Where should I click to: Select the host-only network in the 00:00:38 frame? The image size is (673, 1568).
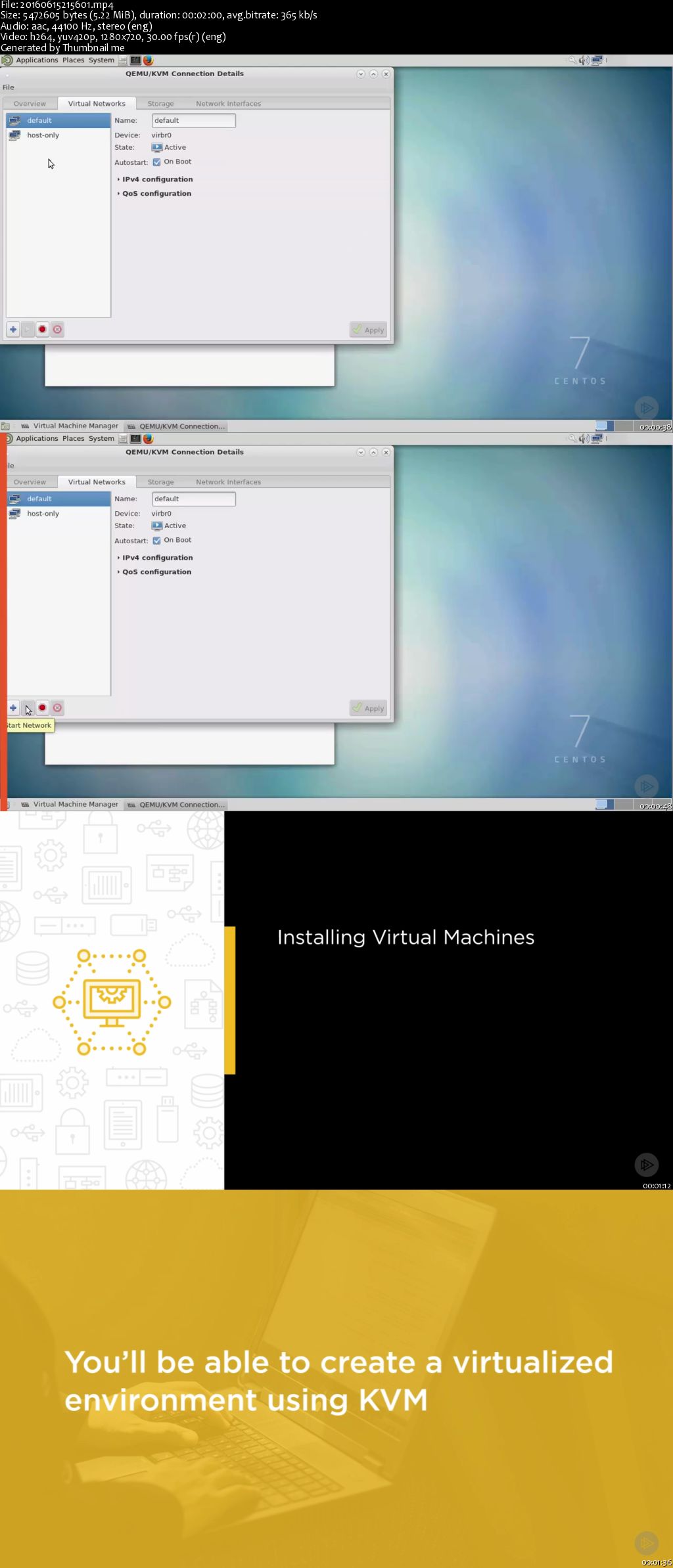(58, 135)
